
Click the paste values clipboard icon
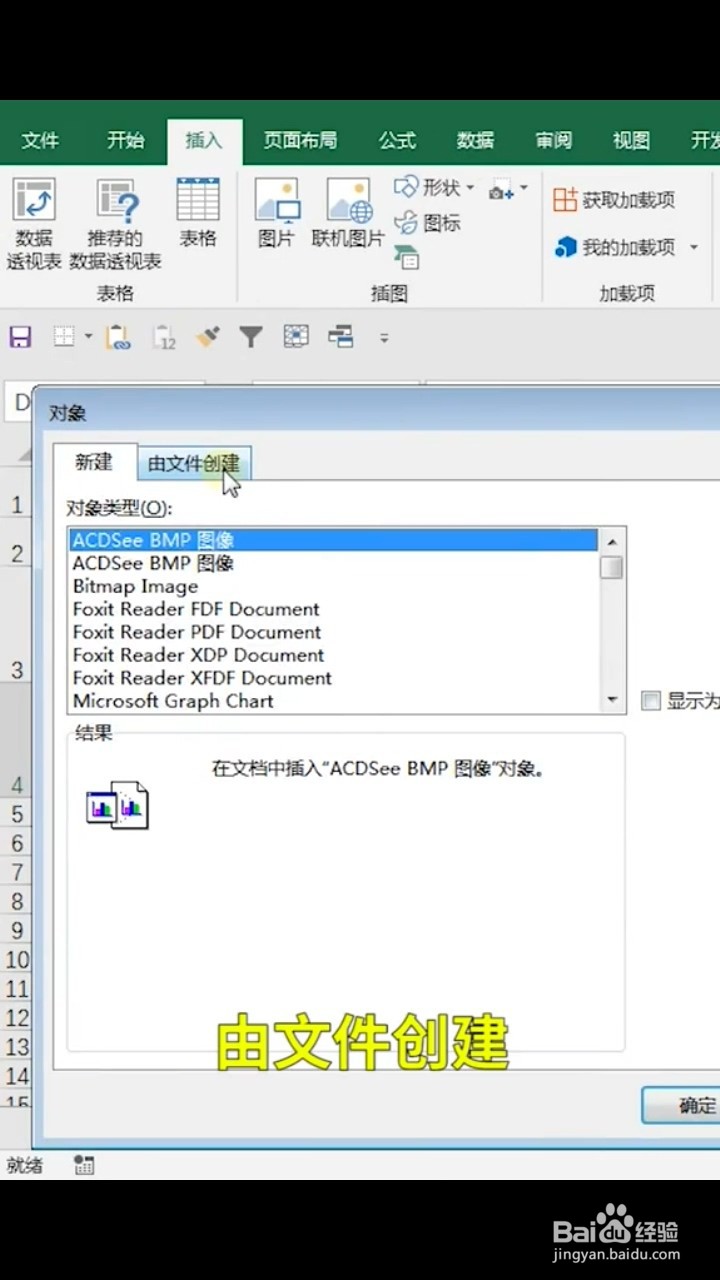point(164,337)
